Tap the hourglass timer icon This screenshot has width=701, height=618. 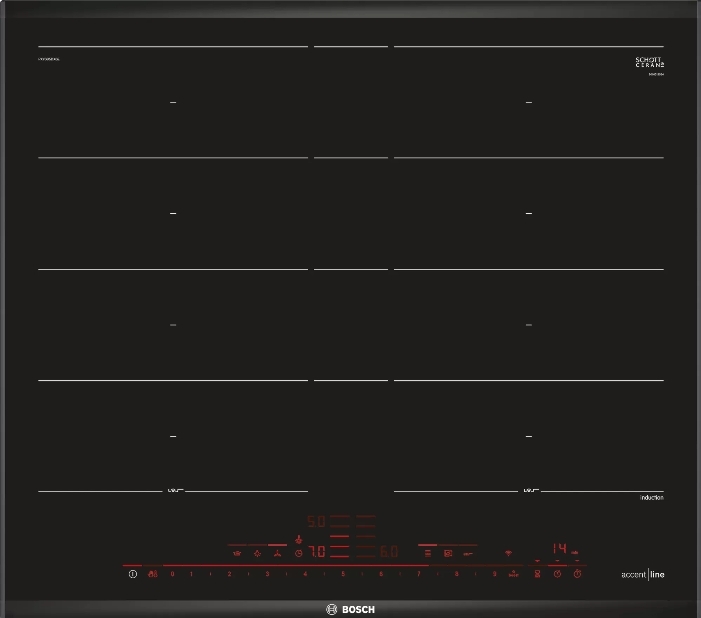pyautogui.click(x=537, y=574)
